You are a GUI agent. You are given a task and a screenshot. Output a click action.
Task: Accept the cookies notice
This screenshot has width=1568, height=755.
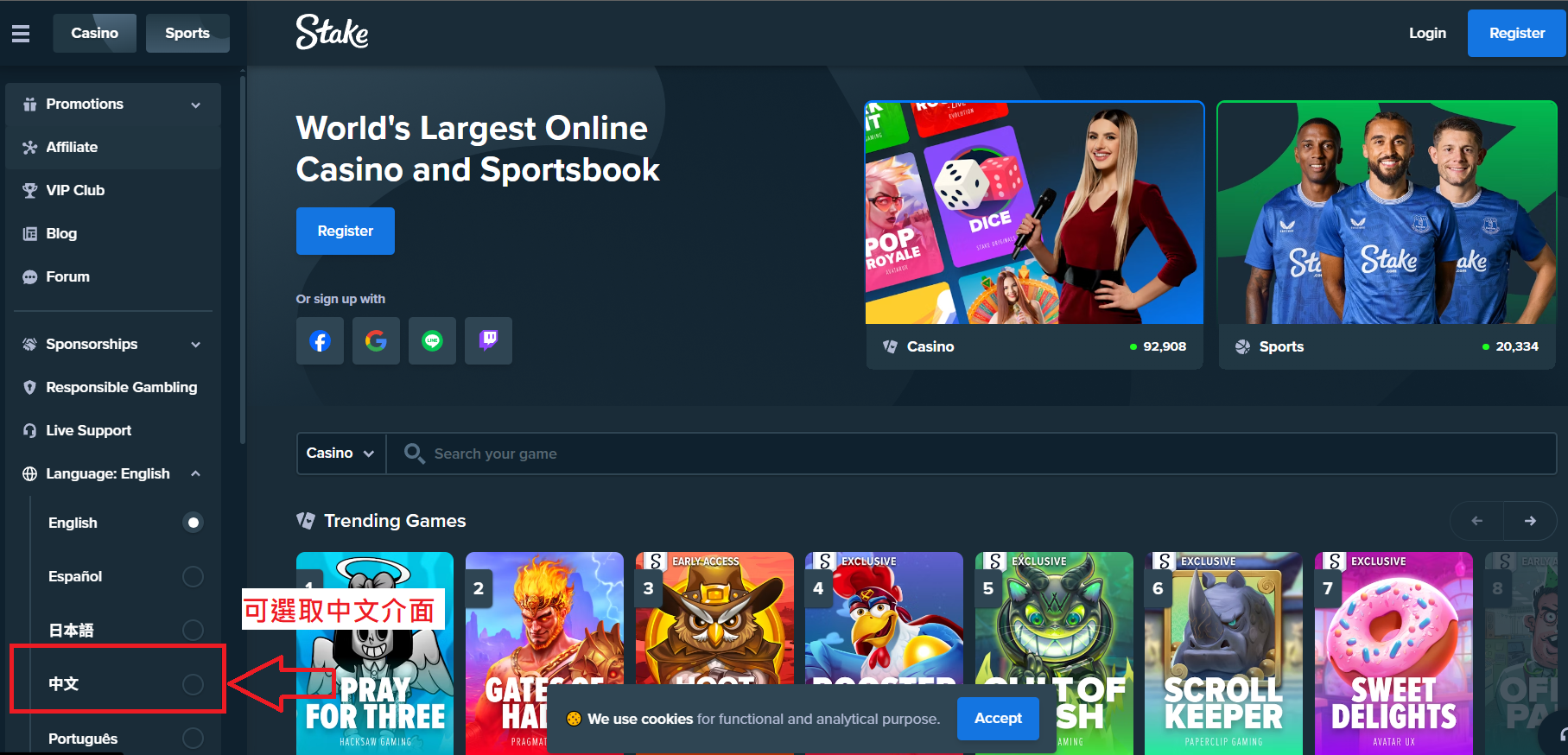(998, 719)
